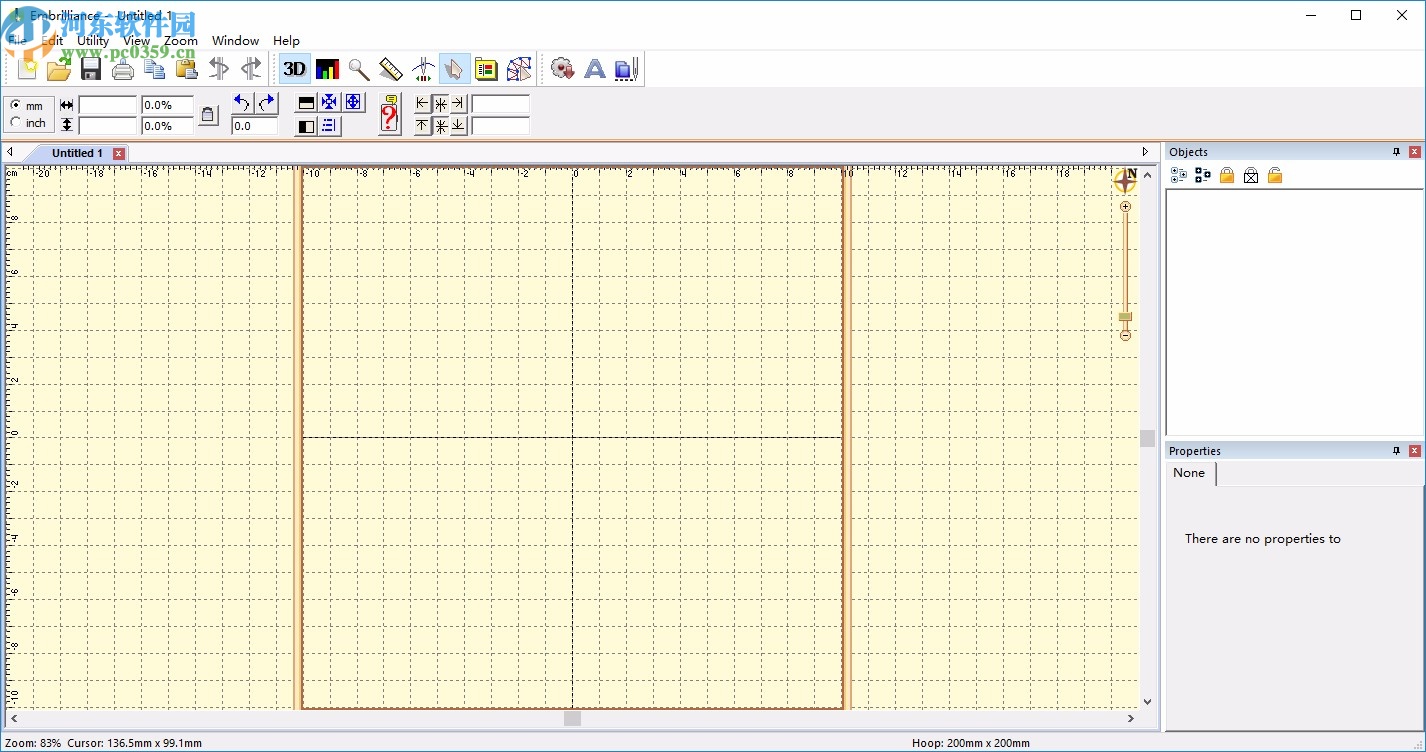Click the rotate right arrow button

(266, 103)
